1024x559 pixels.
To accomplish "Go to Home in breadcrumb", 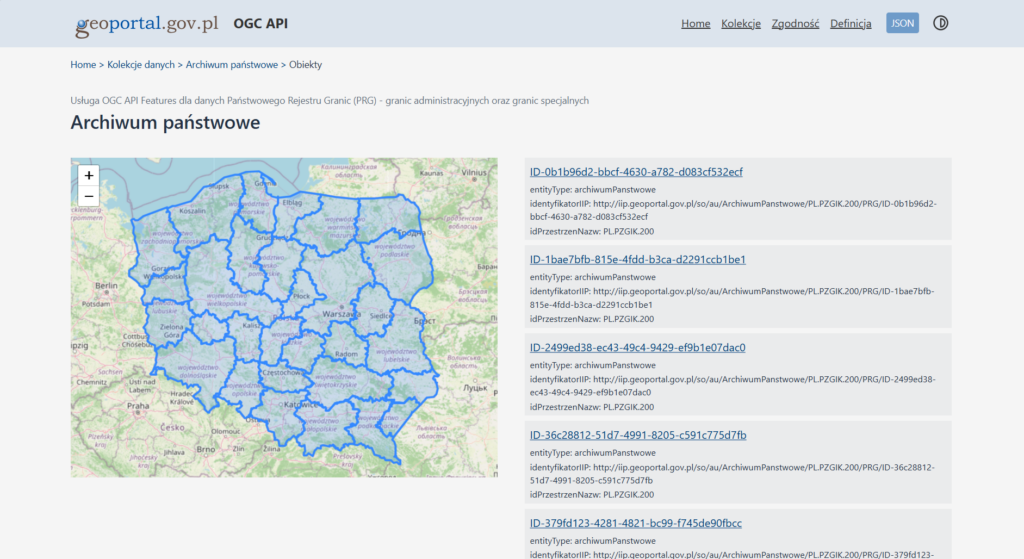I will (x=83, y=65).
